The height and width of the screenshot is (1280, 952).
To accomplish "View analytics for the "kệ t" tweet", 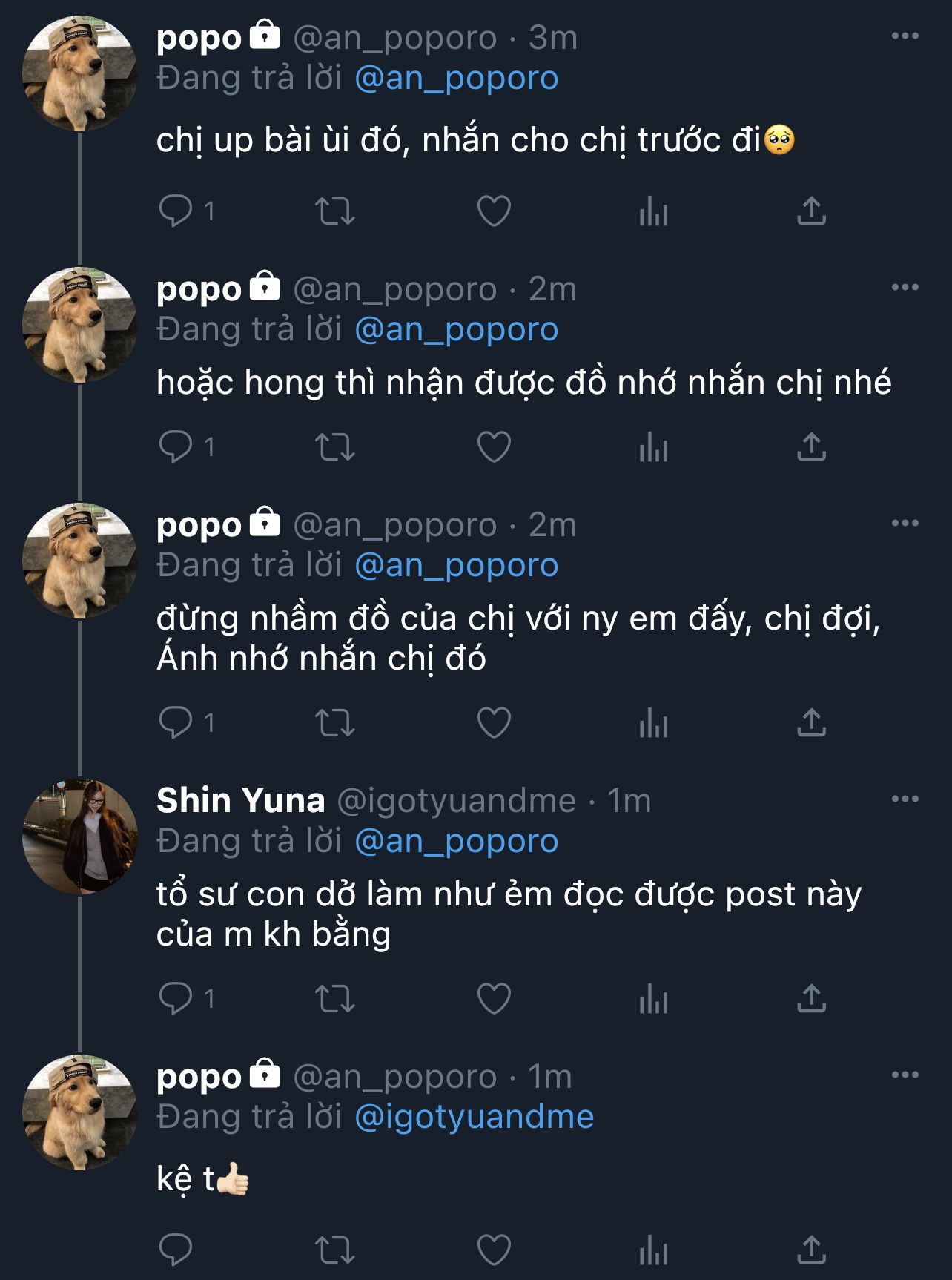I will tap(653, 1250).
